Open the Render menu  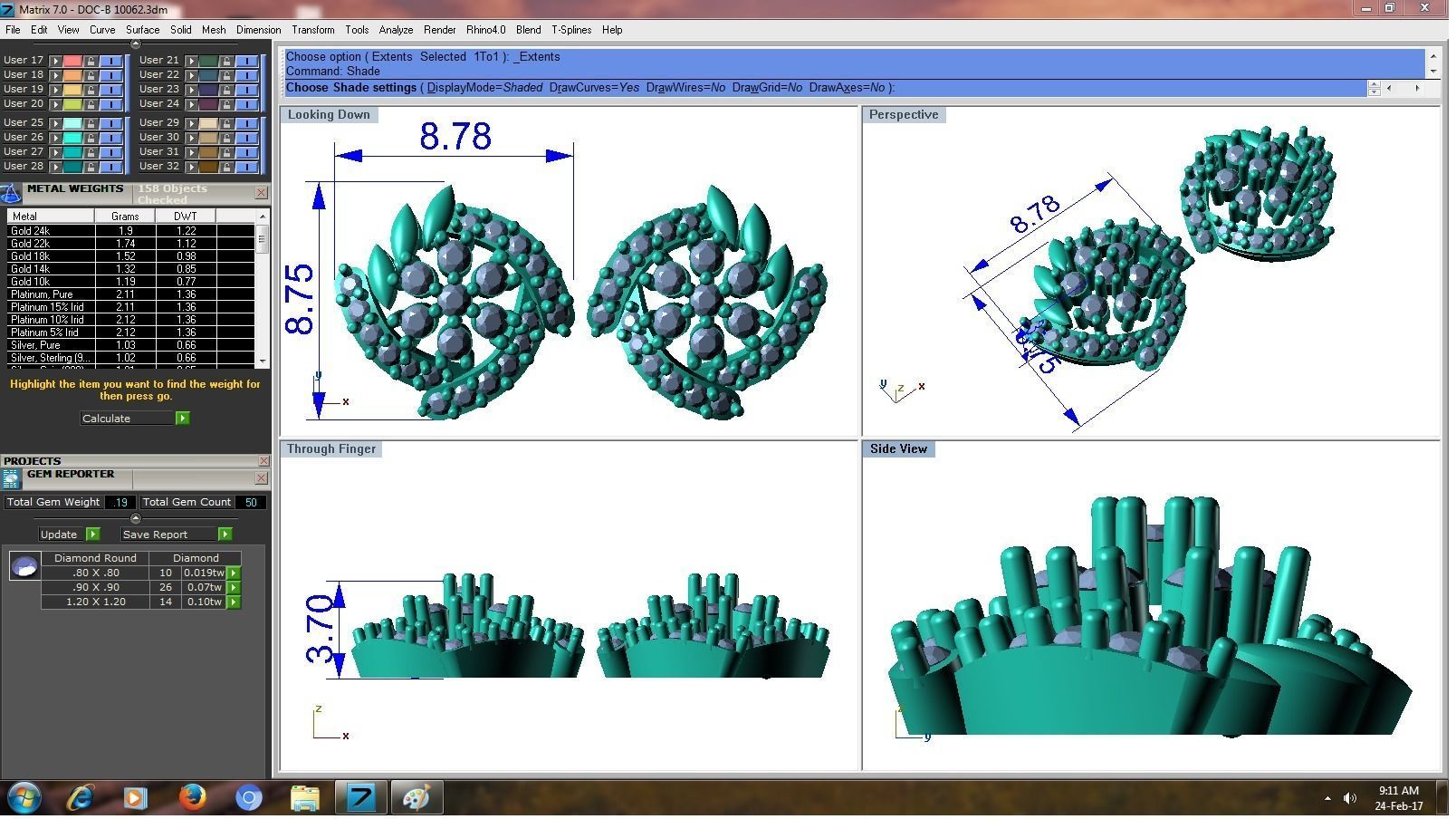442,30
